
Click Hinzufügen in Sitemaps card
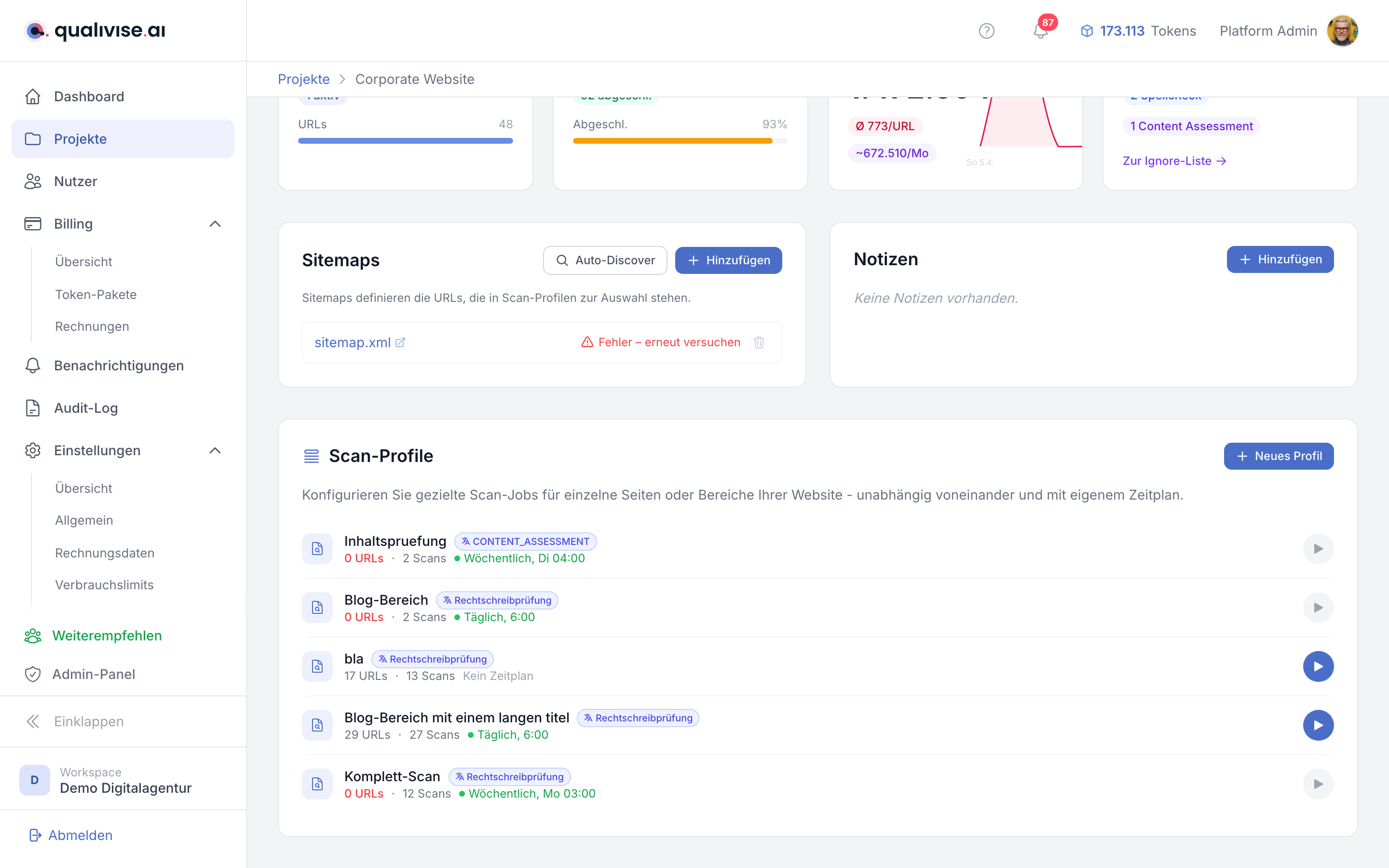point(728,260)
